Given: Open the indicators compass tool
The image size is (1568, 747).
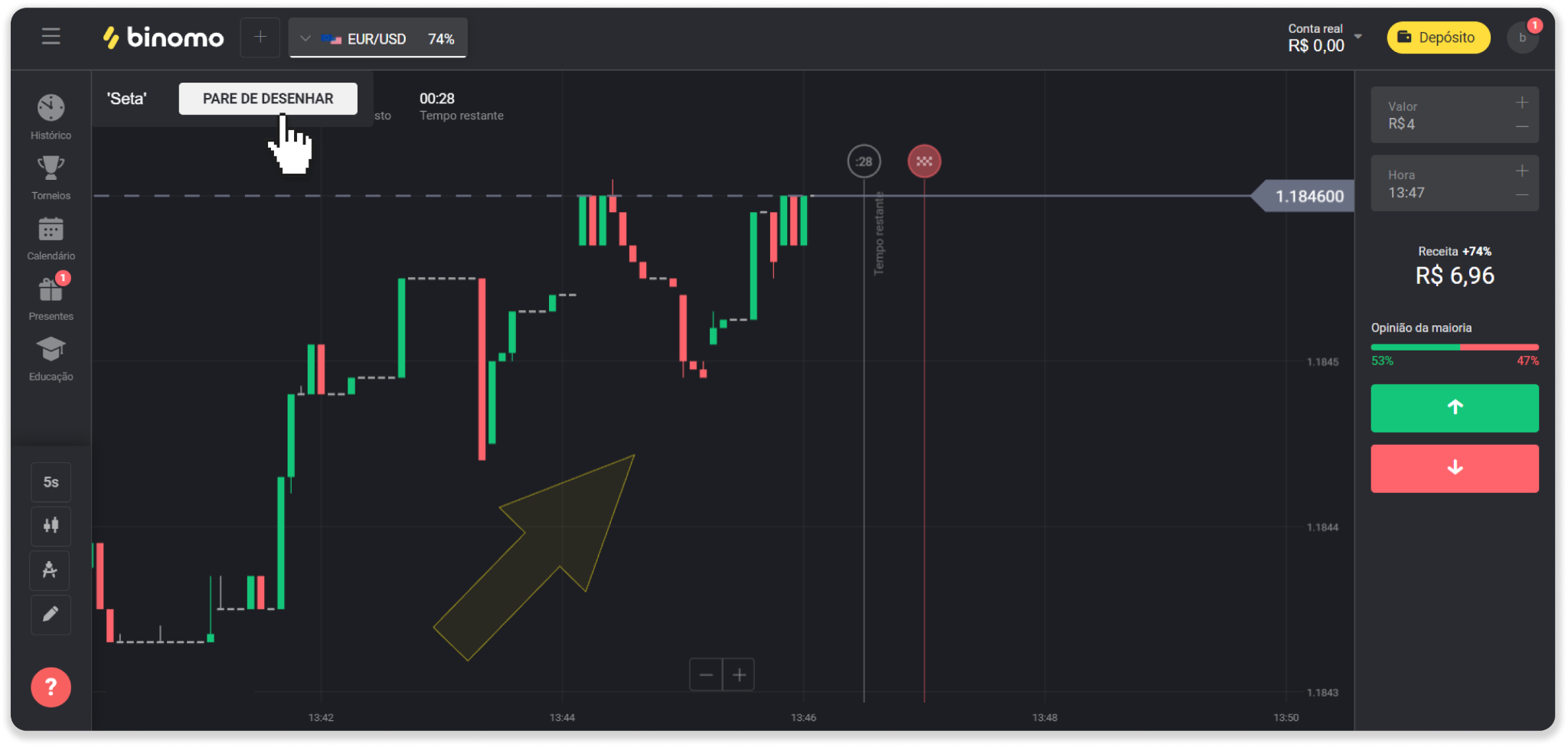Looking at the screenshot, I should pyautogui.click(x=51, y=570).
